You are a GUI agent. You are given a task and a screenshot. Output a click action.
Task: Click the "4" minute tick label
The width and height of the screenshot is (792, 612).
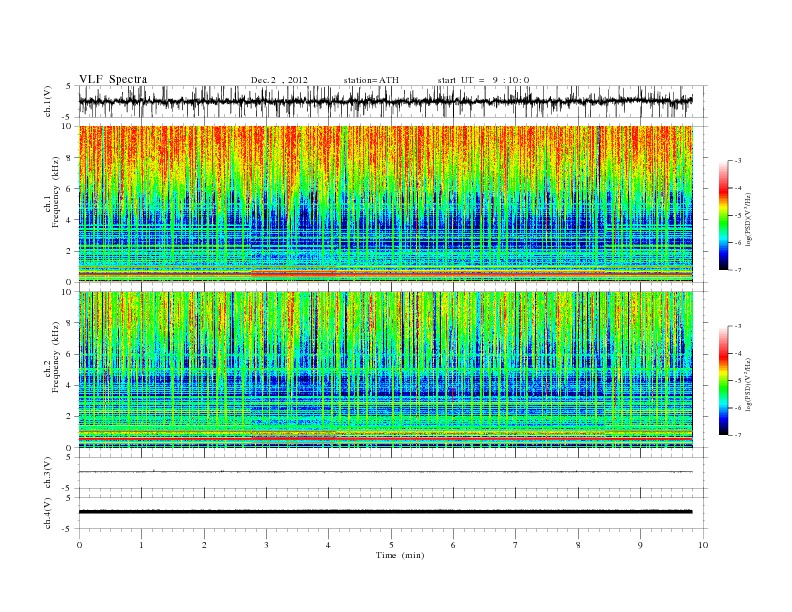(x=328, y=545)
